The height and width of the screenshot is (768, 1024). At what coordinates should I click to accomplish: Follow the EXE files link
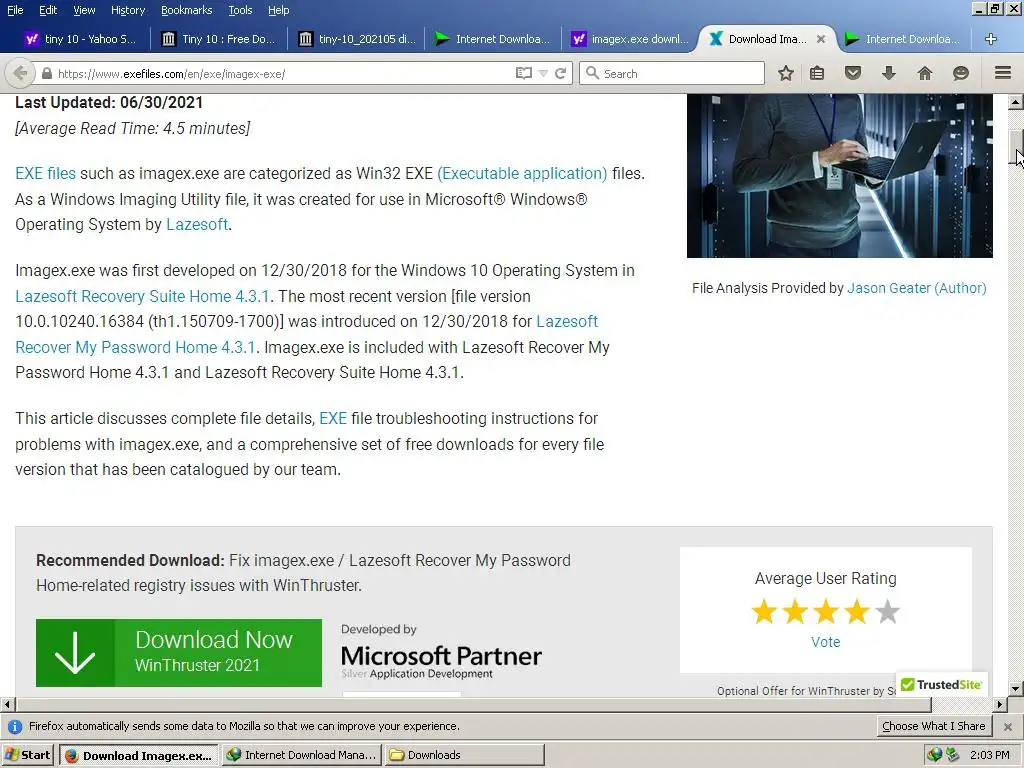coord(45,173)
